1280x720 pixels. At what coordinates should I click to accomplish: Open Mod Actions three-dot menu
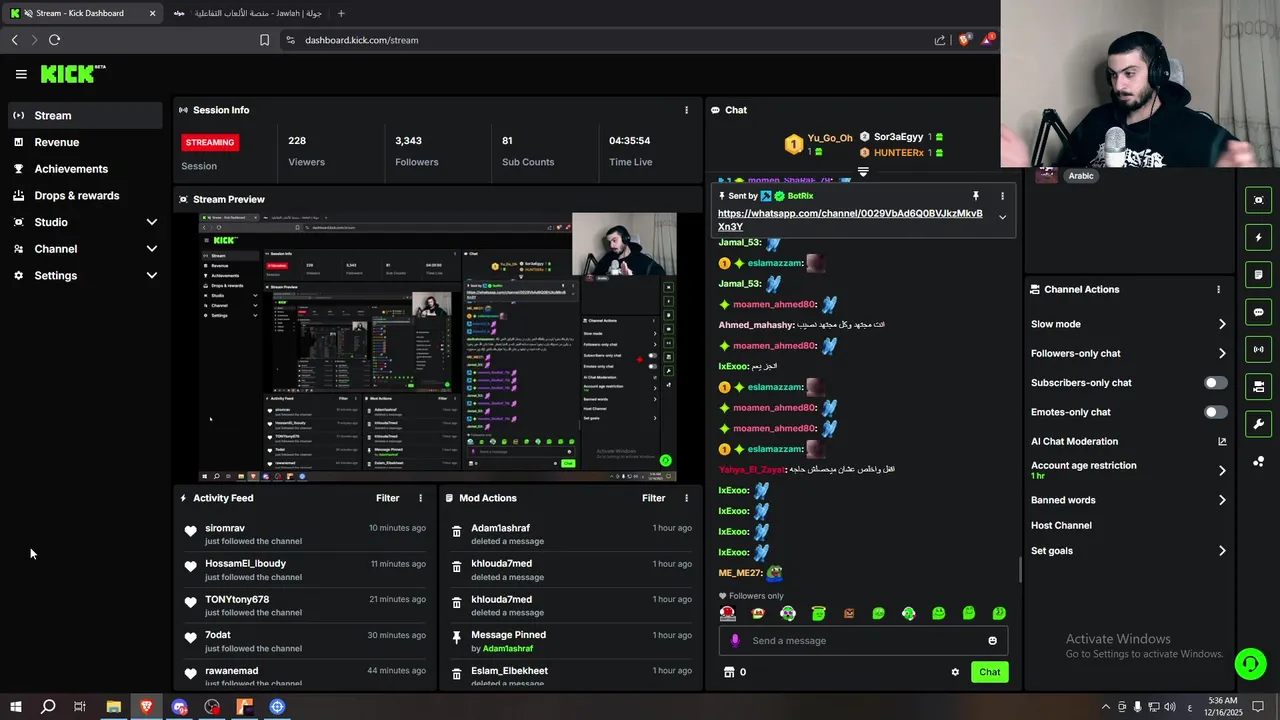[686, 498]
